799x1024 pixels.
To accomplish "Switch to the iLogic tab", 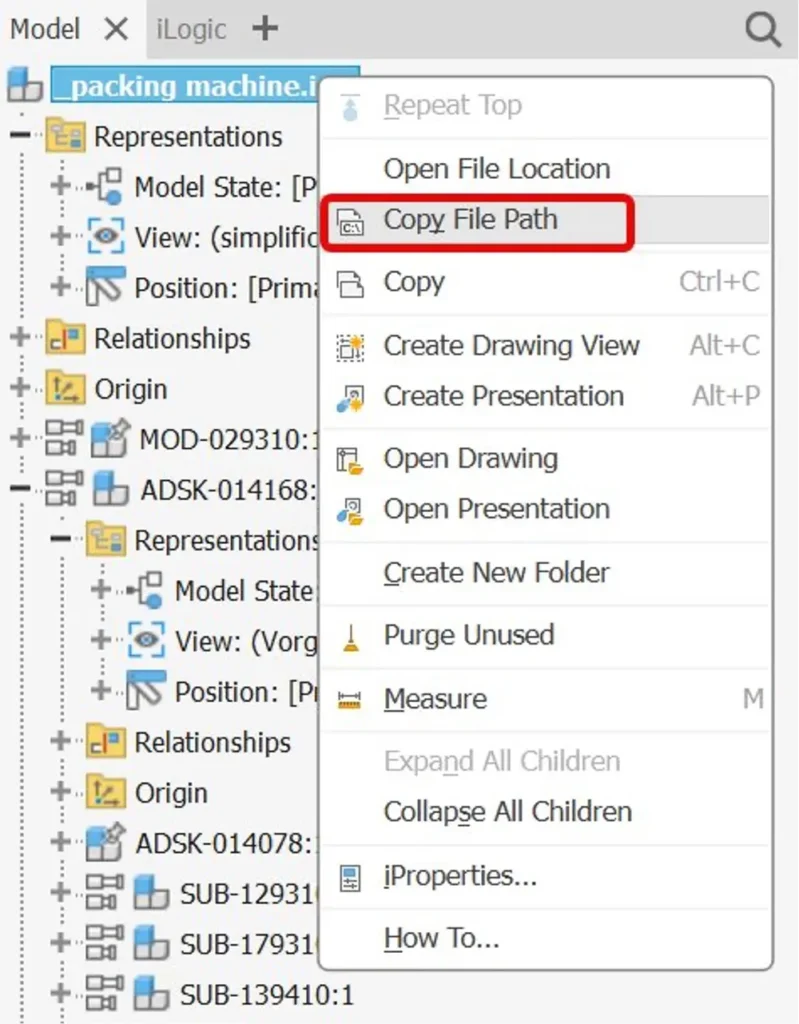I will click(191, 29).
